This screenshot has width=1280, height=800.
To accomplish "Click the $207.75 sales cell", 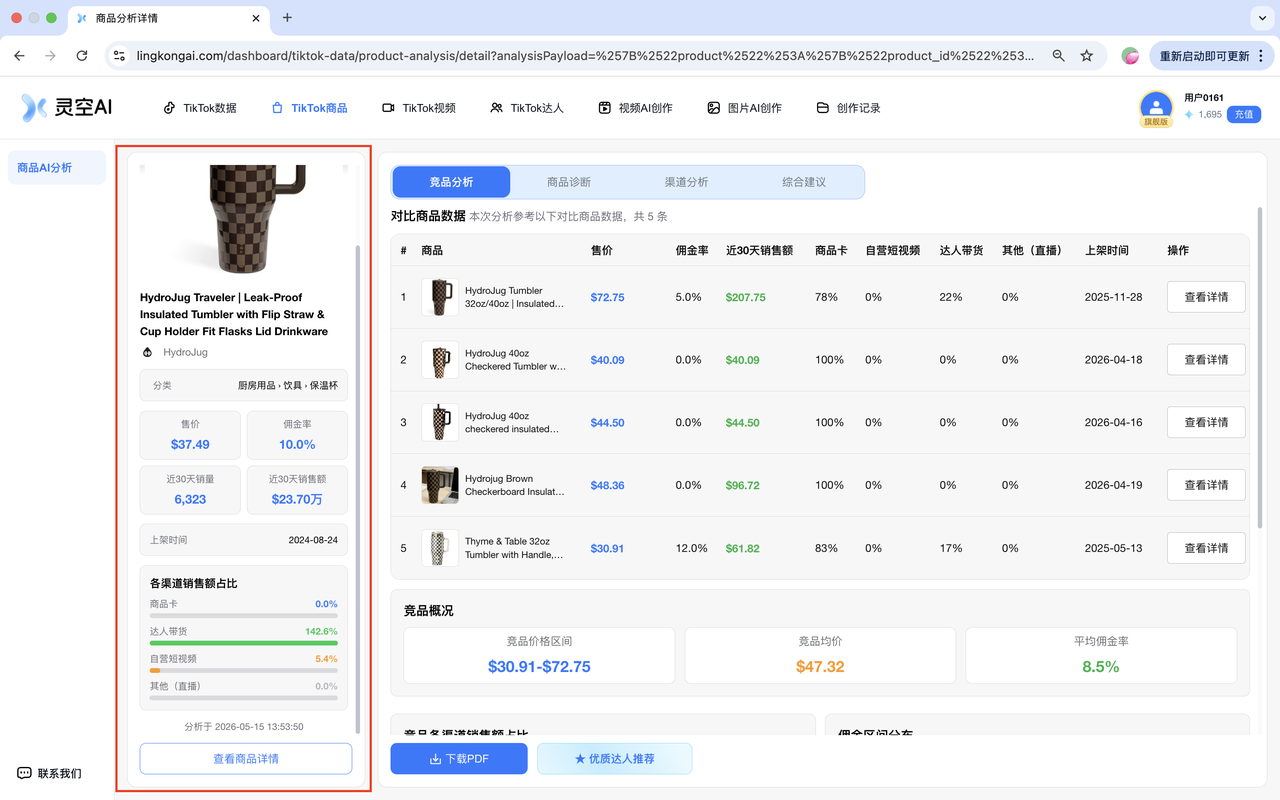I will coord(746,297).
